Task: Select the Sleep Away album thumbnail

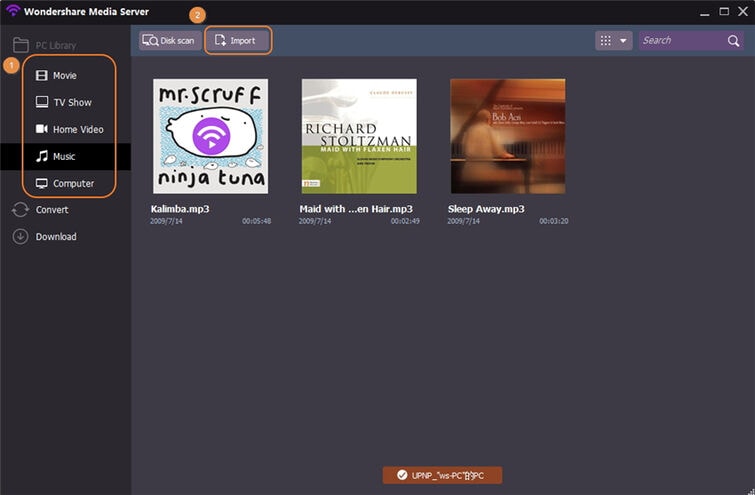Action: 508,136
